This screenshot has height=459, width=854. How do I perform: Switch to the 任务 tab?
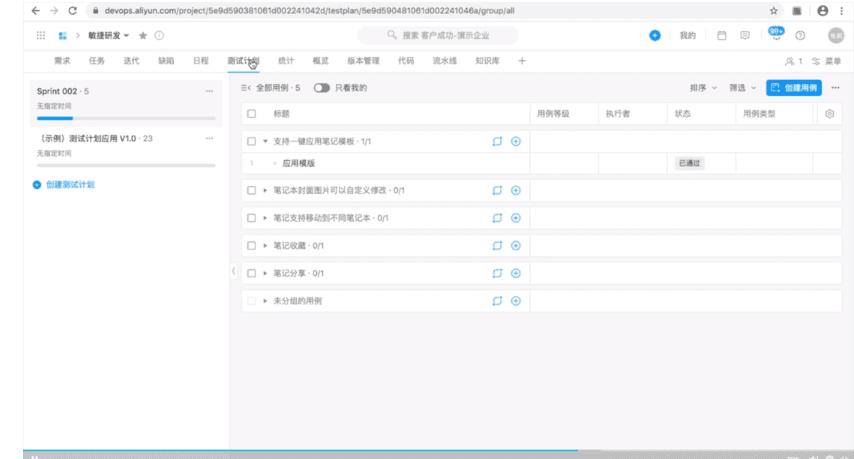click(x=96, y=61)
